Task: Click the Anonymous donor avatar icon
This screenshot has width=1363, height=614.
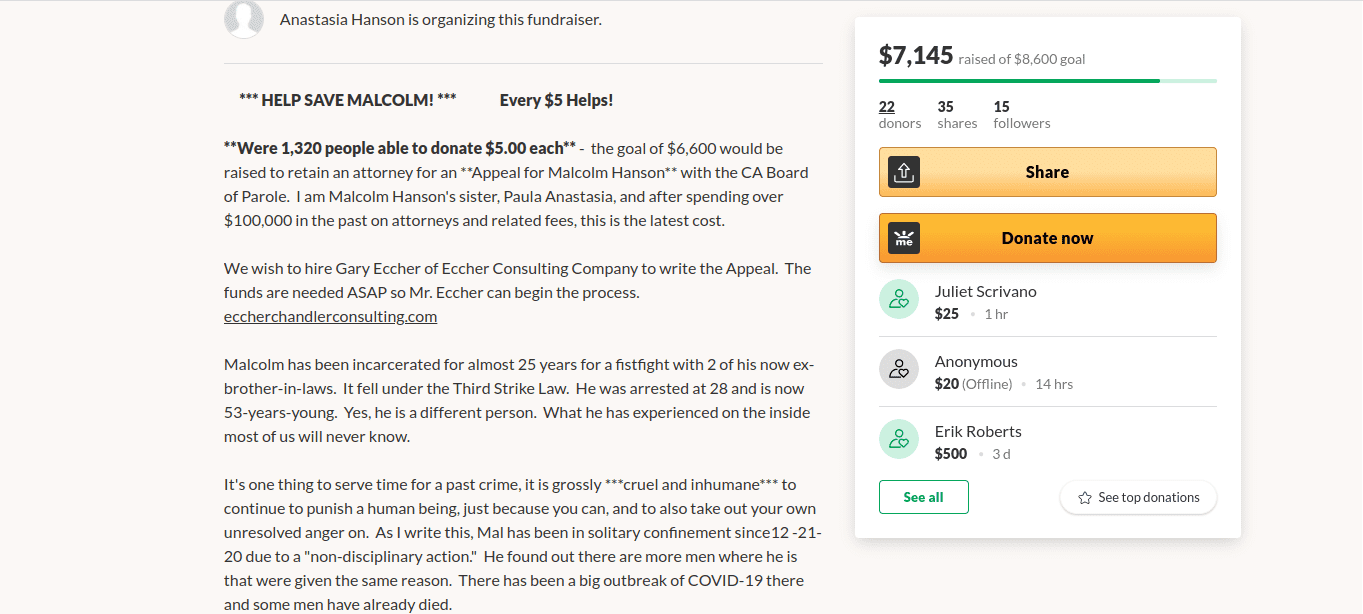Action: (898, 369)
